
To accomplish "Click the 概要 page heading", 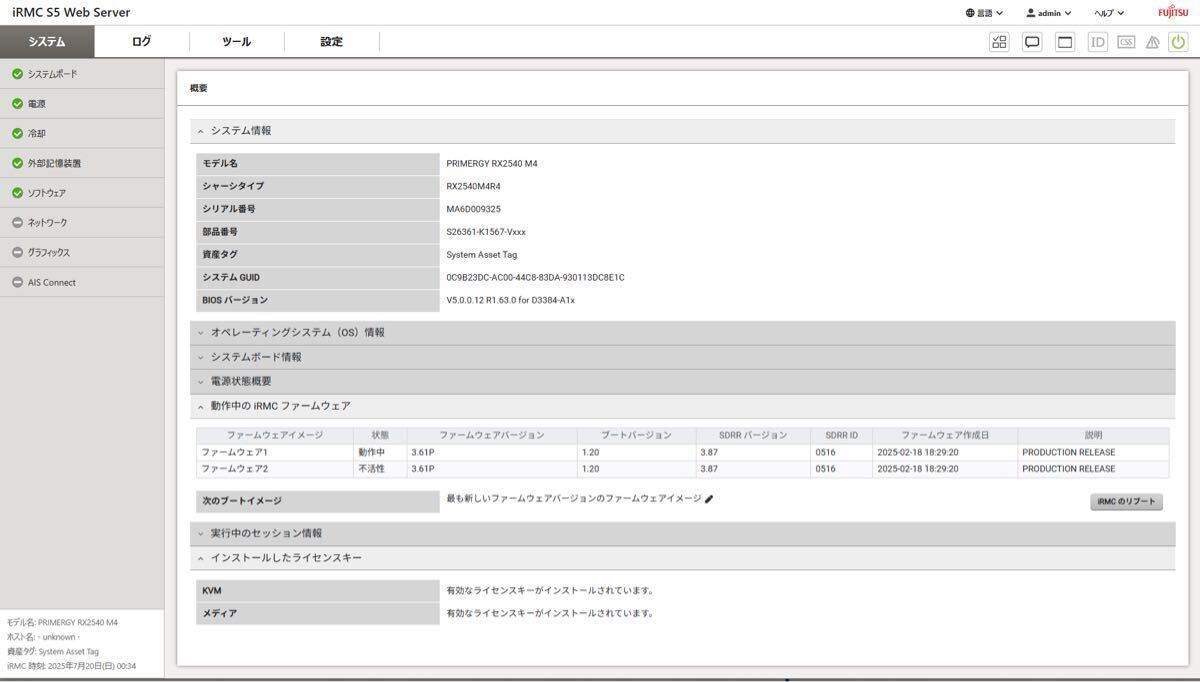I will pos(199,88).
